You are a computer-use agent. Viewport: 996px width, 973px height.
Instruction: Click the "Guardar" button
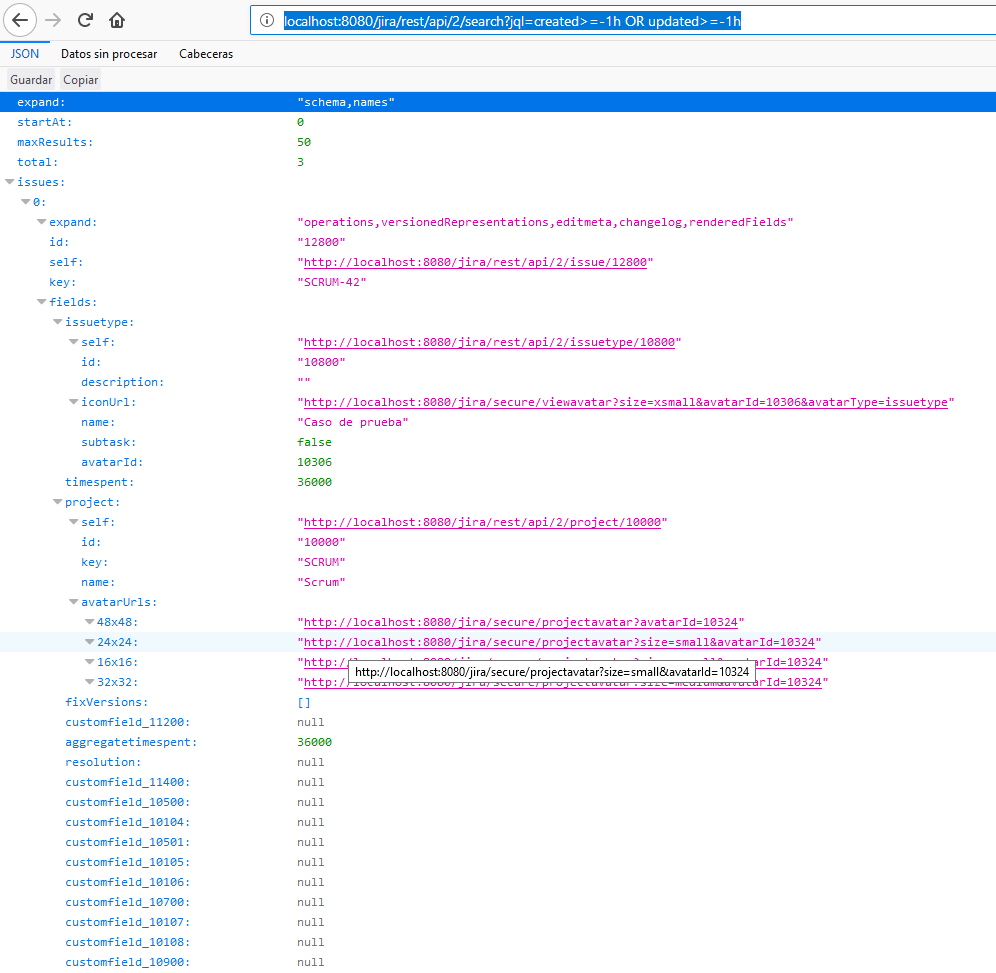pos(30,79)
